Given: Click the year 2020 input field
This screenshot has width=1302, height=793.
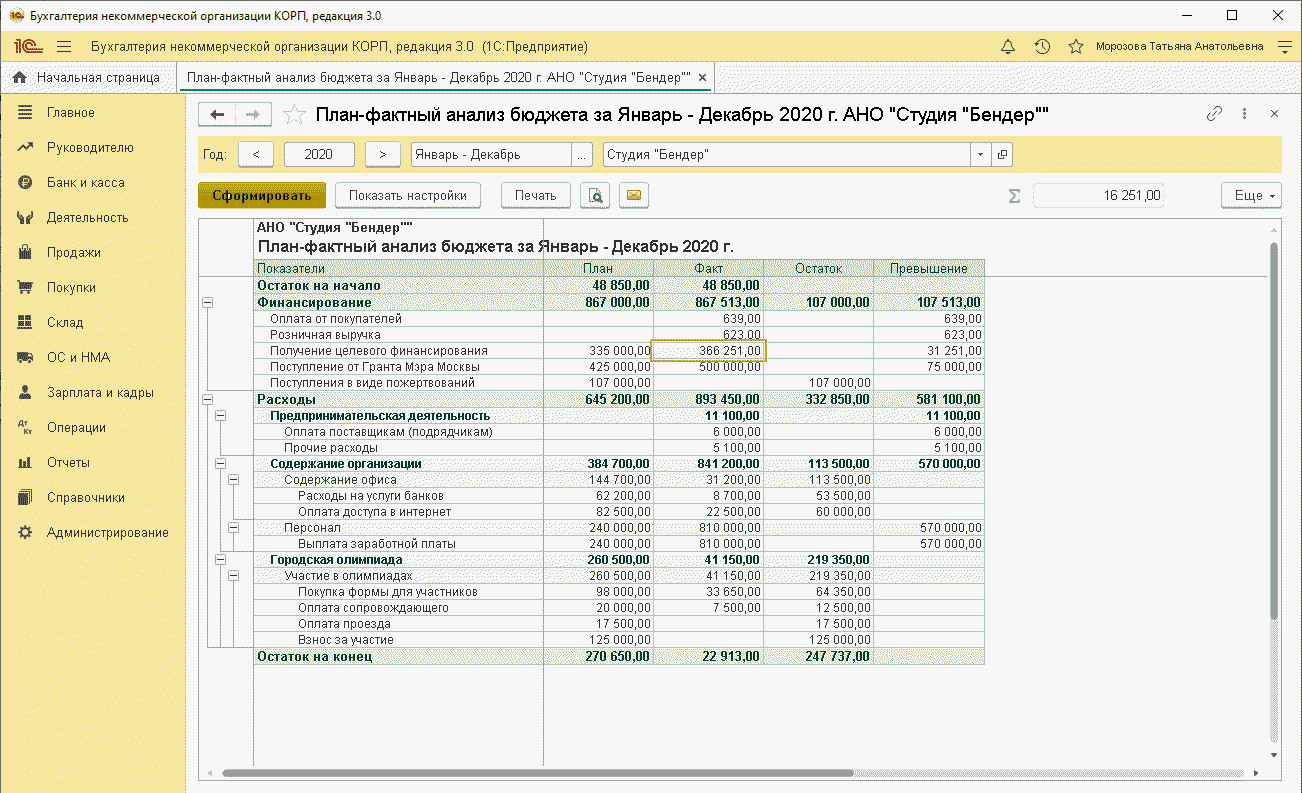Looking at the screenshot, I should click(319, 155).
